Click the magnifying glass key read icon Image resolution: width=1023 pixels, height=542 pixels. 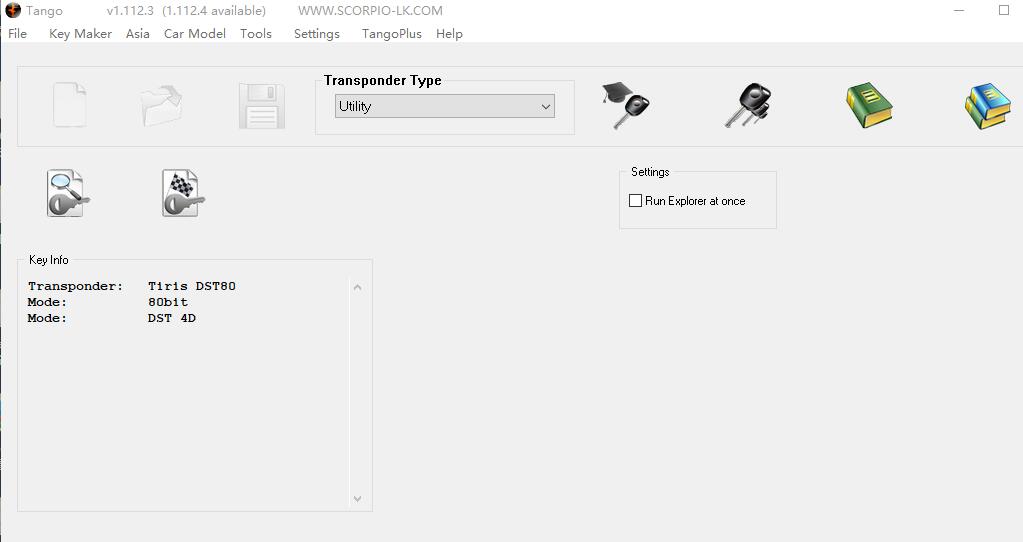(x=68, y=194)
